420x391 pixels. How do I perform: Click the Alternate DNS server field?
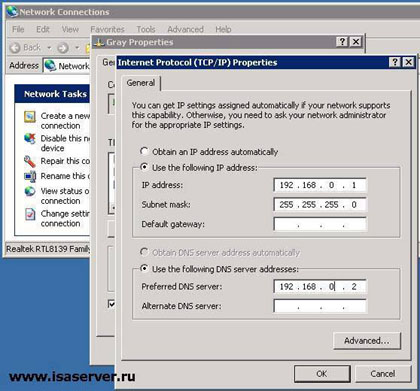point(320,306)
